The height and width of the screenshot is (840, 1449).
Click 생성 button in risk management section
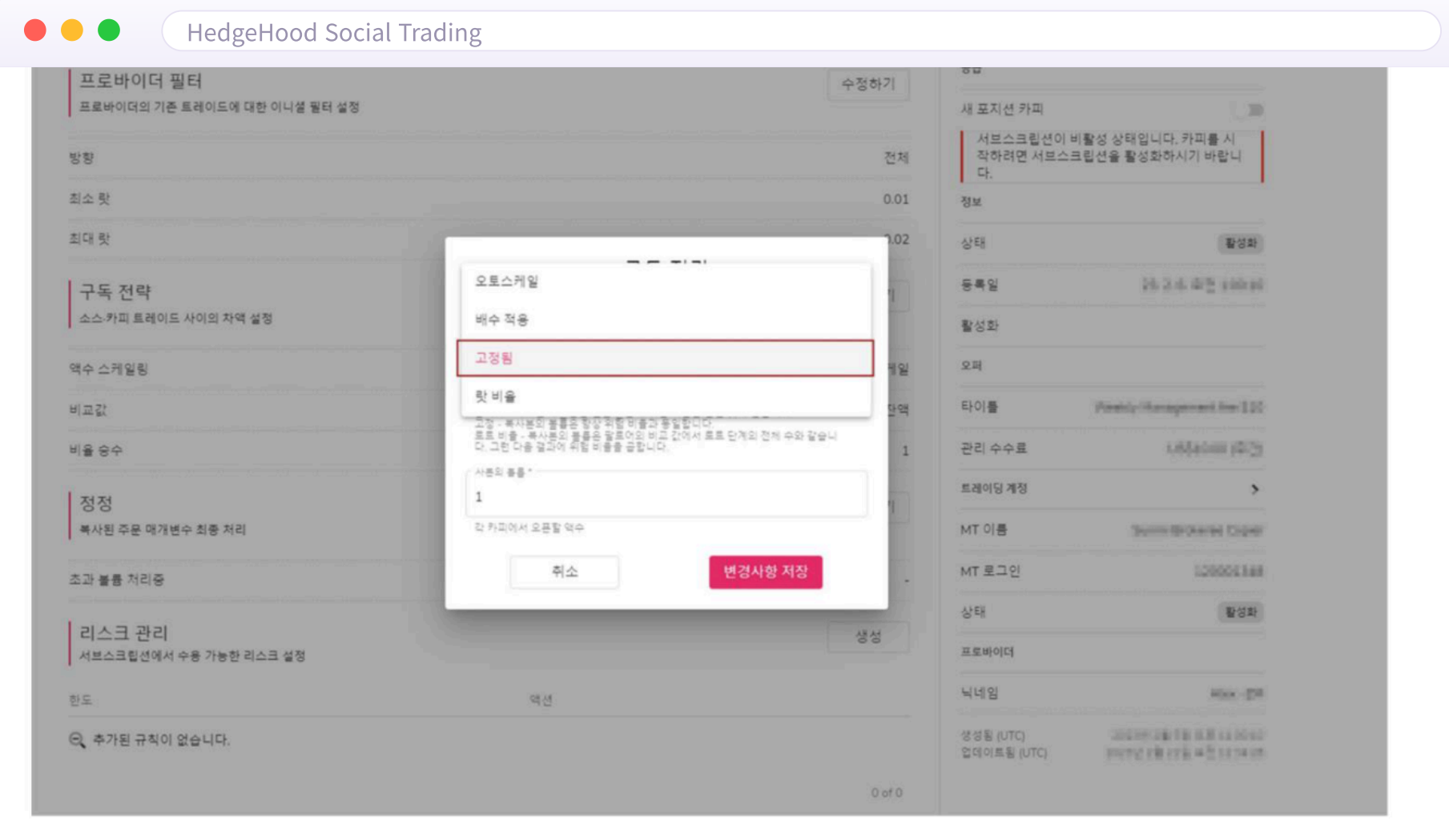[868, 637]
